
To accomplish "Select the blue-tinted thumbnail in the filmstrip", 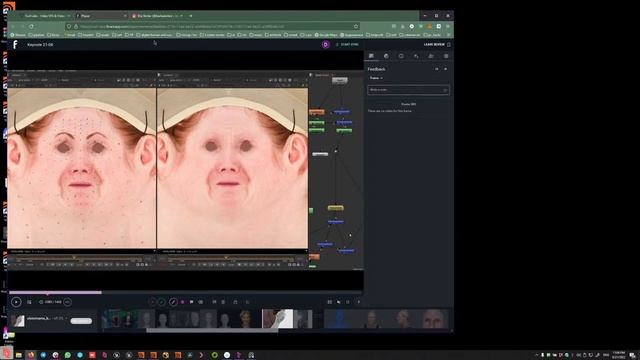I will tap(339, 319).
